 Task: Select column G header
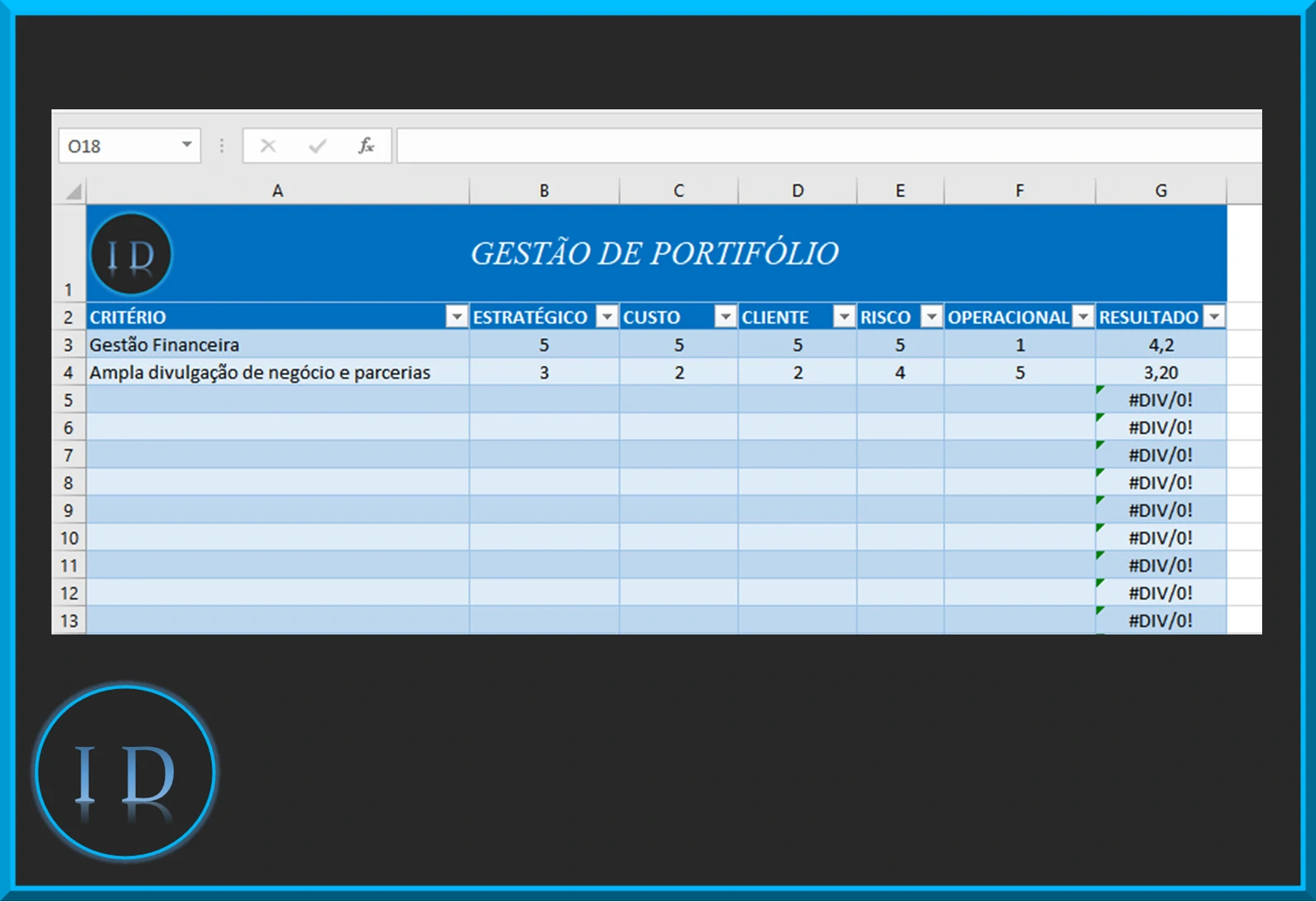[x=1161, y=191]
